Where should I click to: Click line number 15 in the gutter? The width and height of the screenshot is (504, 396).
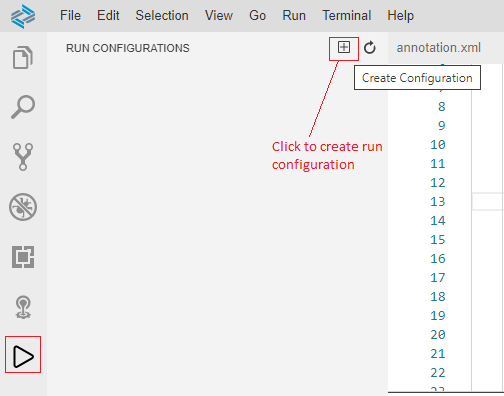click(x=438, y=240)
